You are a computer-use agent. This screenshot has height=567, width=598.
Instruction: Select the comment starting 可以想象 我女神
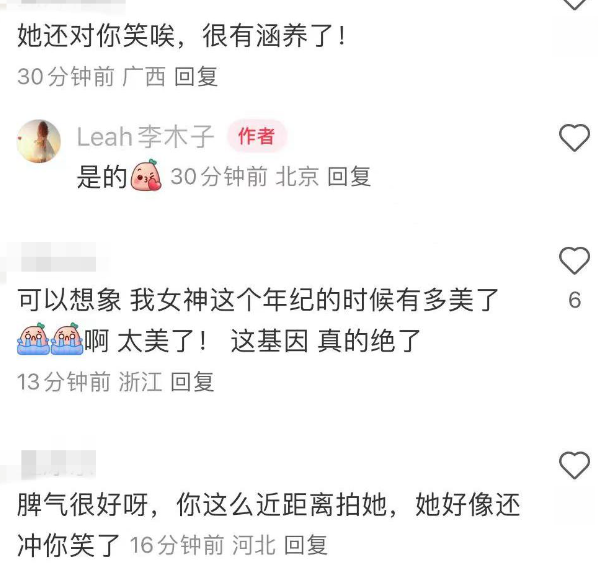click(258, 320)
